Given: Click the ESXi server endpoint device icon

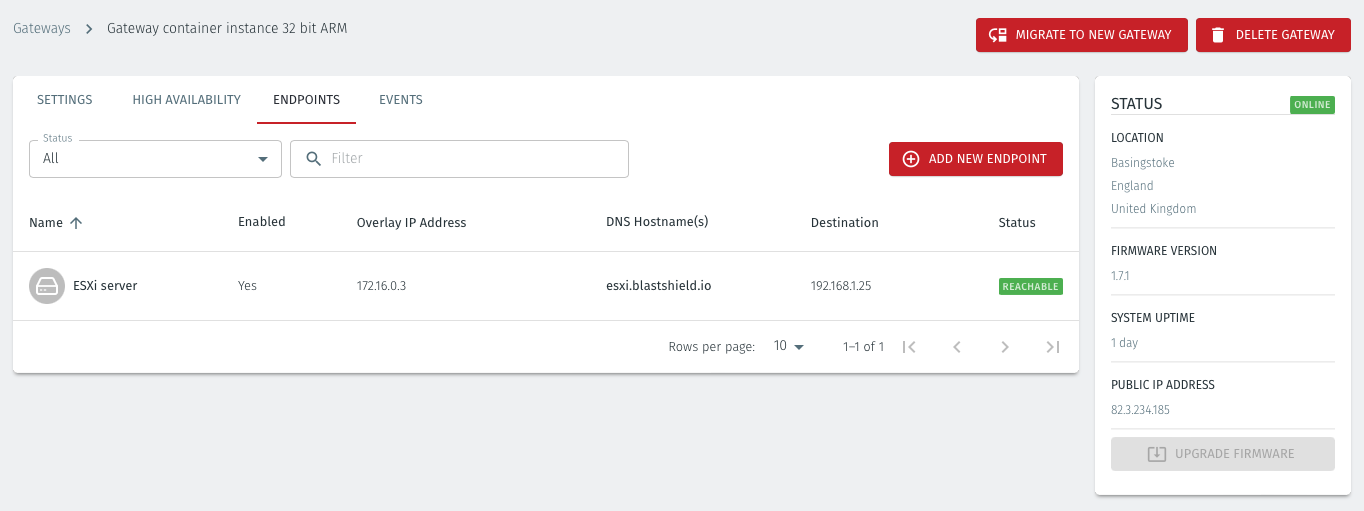Looking at the screenshot, I should tap(47, 286).
